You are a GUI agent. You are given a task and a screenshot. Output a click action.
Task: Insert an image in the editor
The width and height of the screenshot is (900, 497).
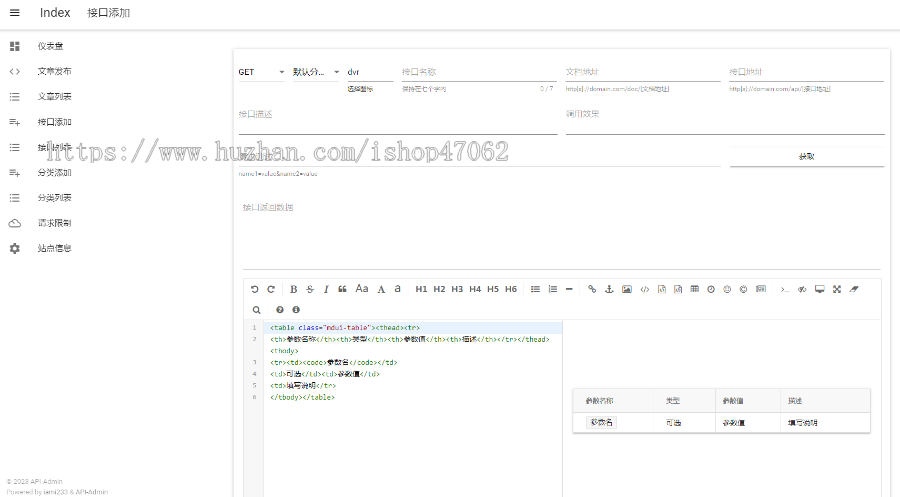[627, 289]
